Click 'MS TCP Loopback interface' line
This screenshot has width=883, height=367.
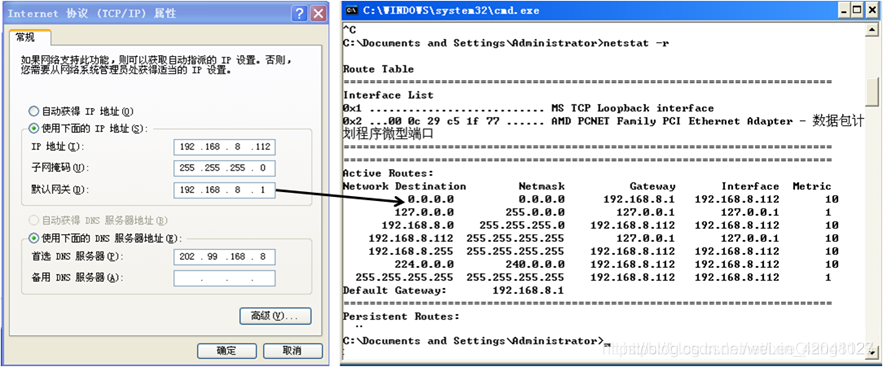coord(632,108)
